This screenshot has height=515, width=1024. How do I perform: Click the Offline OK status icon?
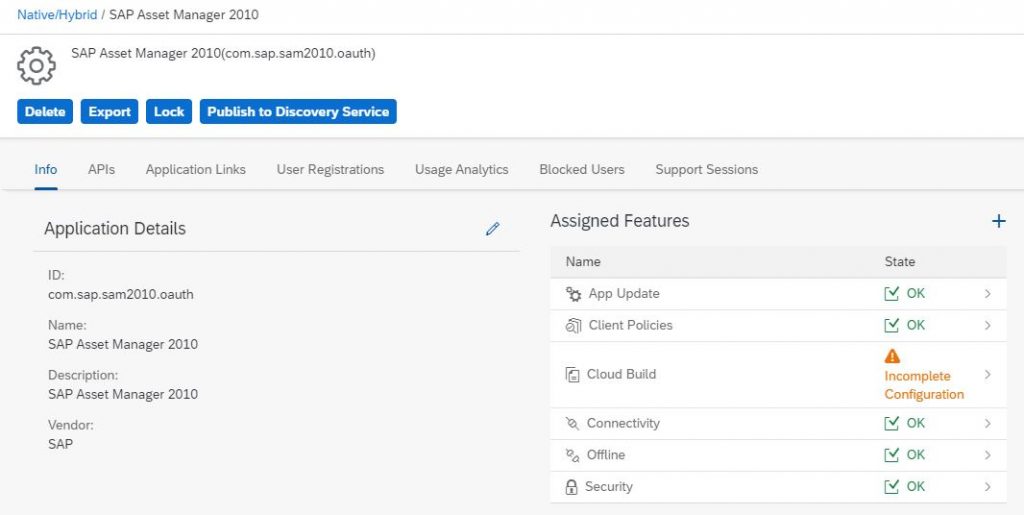(x=891, y=455)
